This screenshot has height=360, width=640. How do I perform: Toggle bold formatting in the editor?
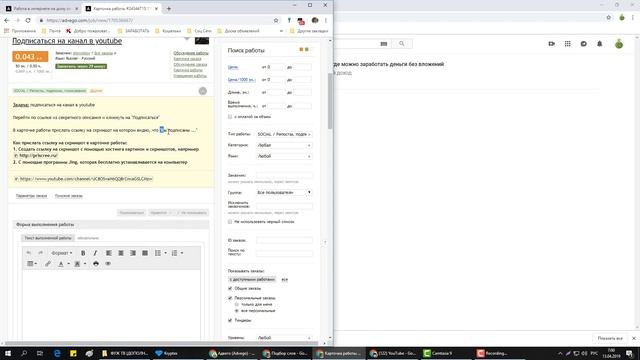[83, 253]
